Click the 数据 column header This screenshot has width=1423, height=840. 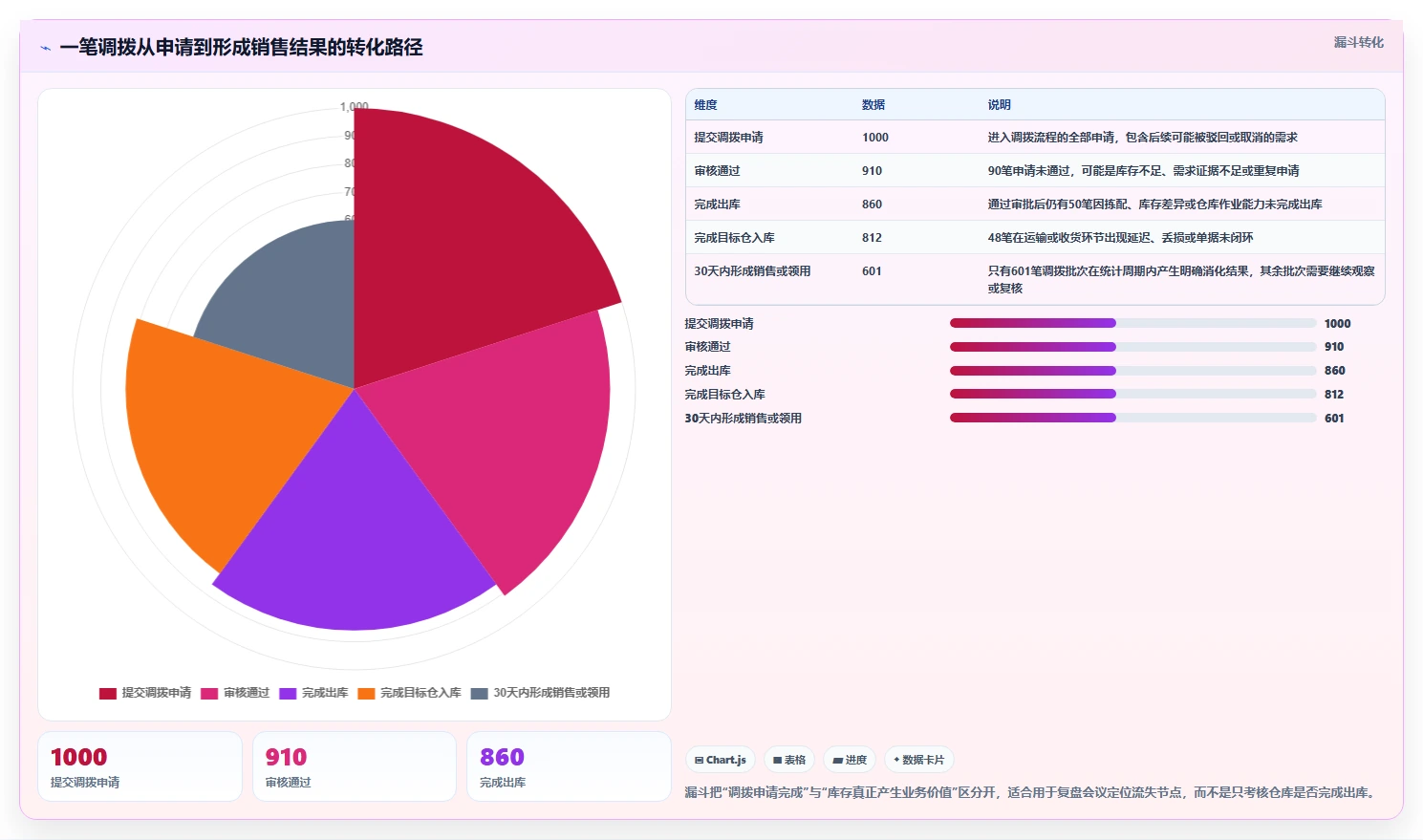873,105
